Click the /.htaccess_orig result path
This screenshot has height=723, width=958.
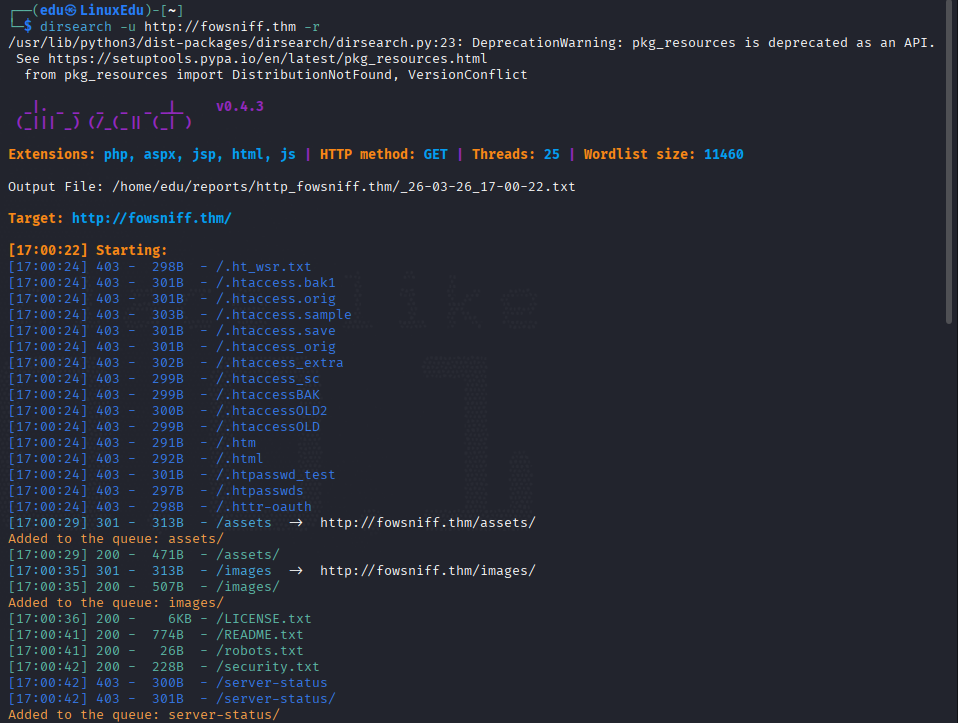[x=276, y=347]
